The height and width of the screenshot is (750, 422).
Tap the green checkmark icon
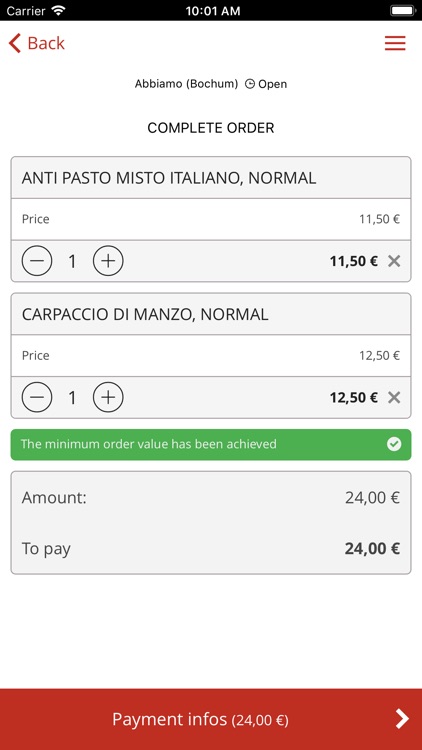click(394, 444)
